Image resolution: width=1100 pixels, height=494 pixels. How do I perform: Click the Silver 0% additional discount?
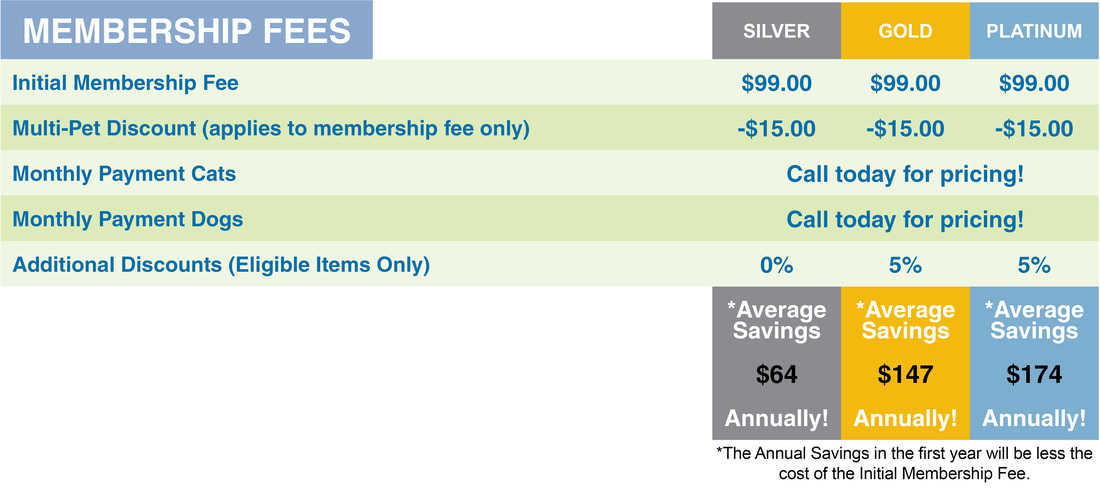click(777, 265)
